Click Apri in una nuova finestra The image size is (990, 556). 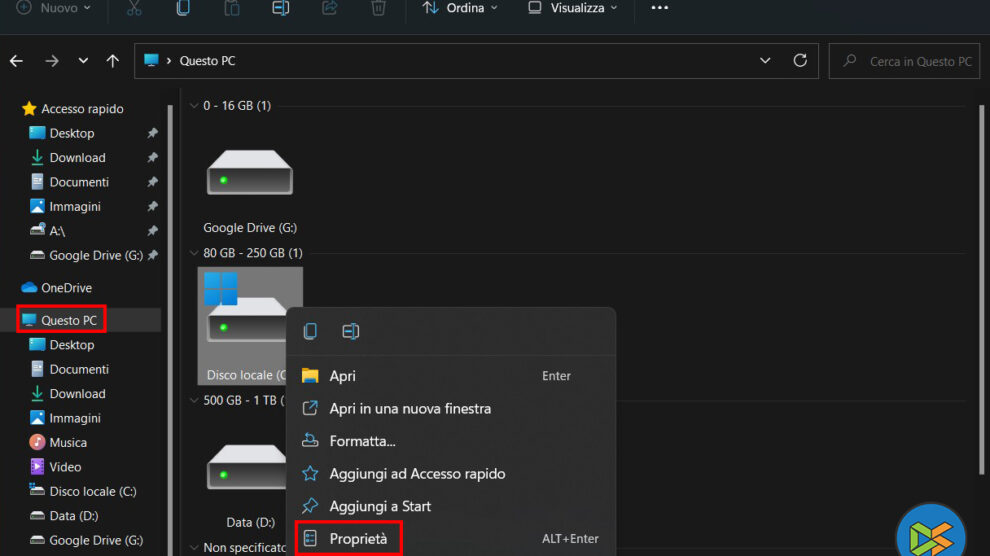(x=410, y=409)
